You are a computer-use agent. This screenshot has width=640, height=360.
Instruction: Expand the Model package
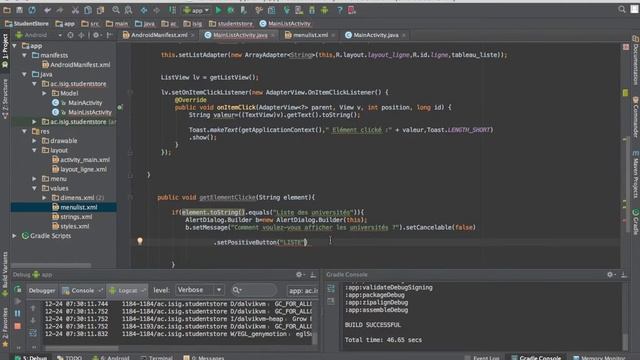click(44, 93)
